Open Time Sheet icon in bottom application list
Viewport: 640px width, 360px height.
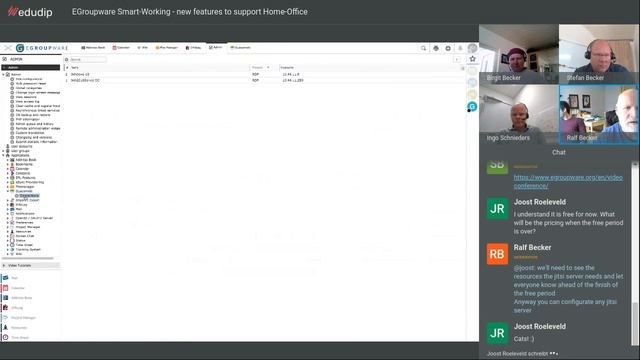point(6,338)
